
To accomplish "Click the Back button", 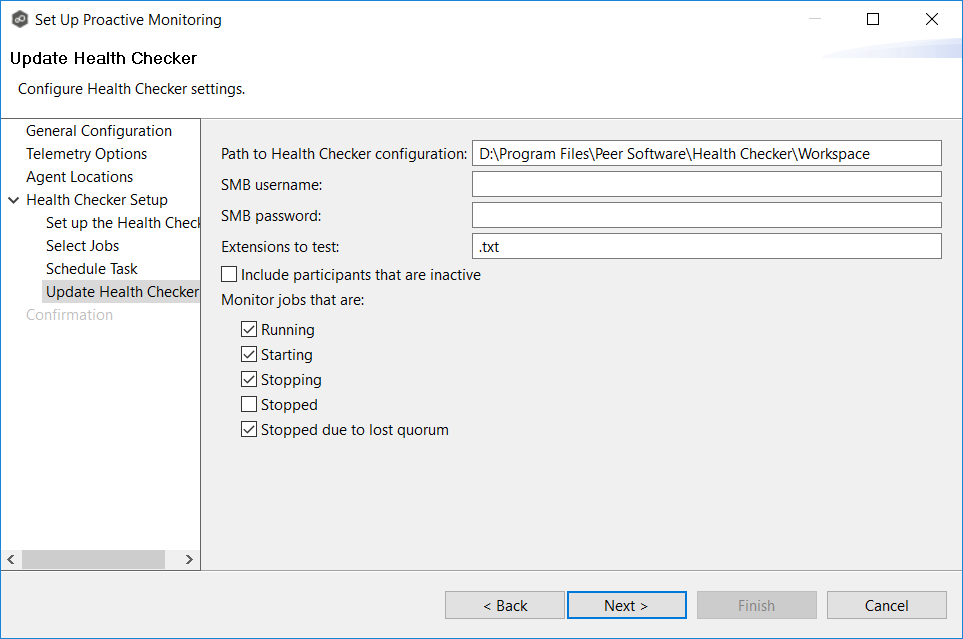I will (505, 605).
